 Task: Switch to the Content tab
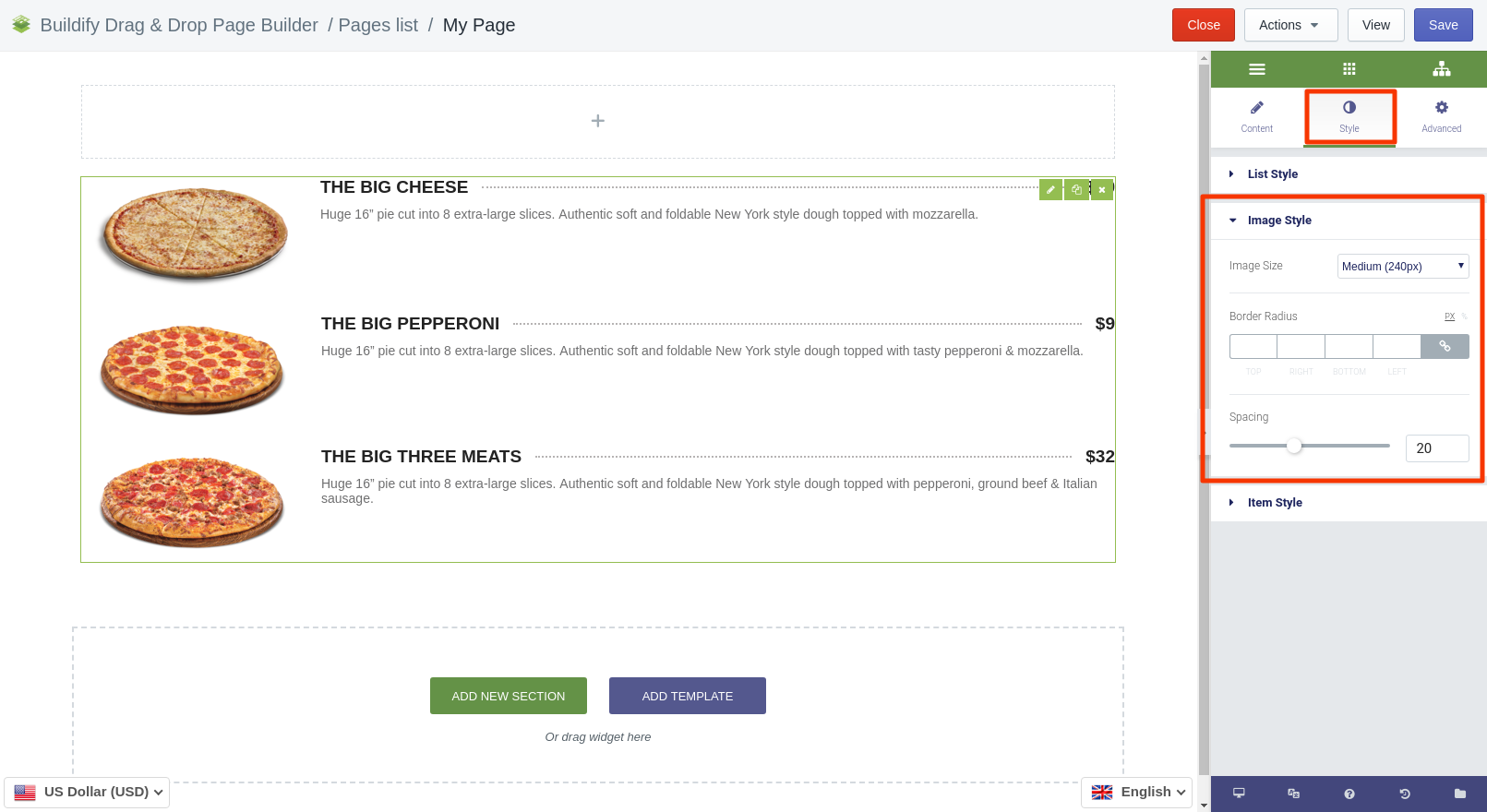pos(1256,116)
